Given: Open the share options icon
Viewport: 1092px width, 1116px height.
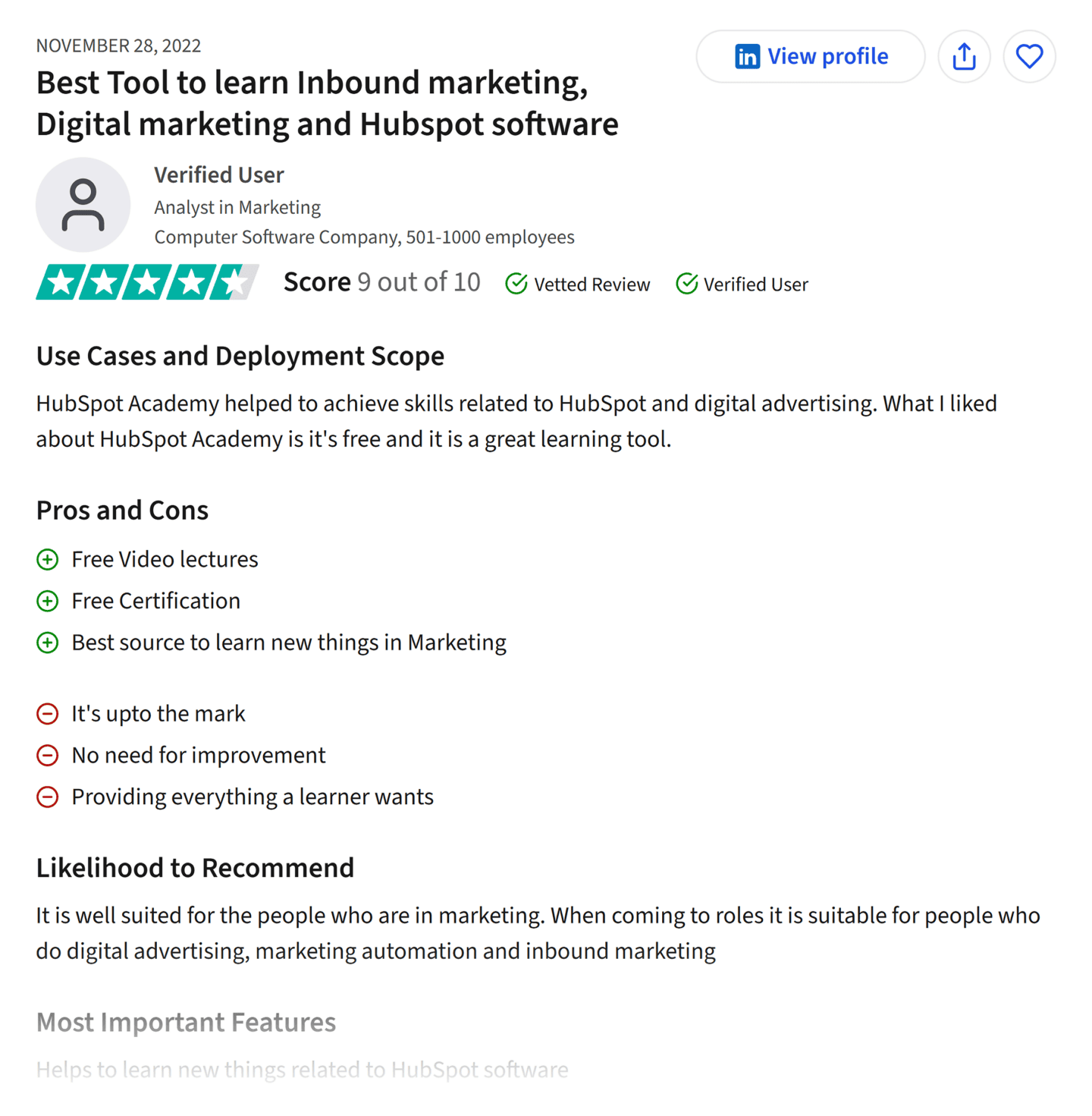Looking at the screenshot, I should (x=963, y=55).
